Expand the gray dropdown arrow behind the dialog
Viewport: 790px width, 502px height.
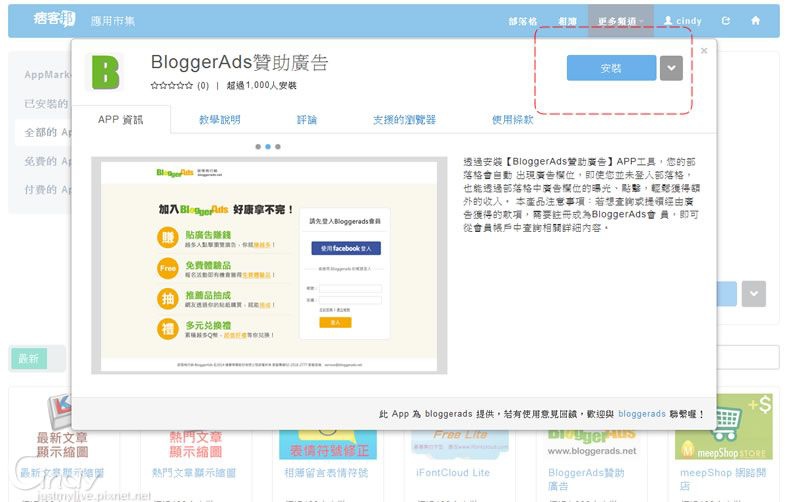pos(754,294)
